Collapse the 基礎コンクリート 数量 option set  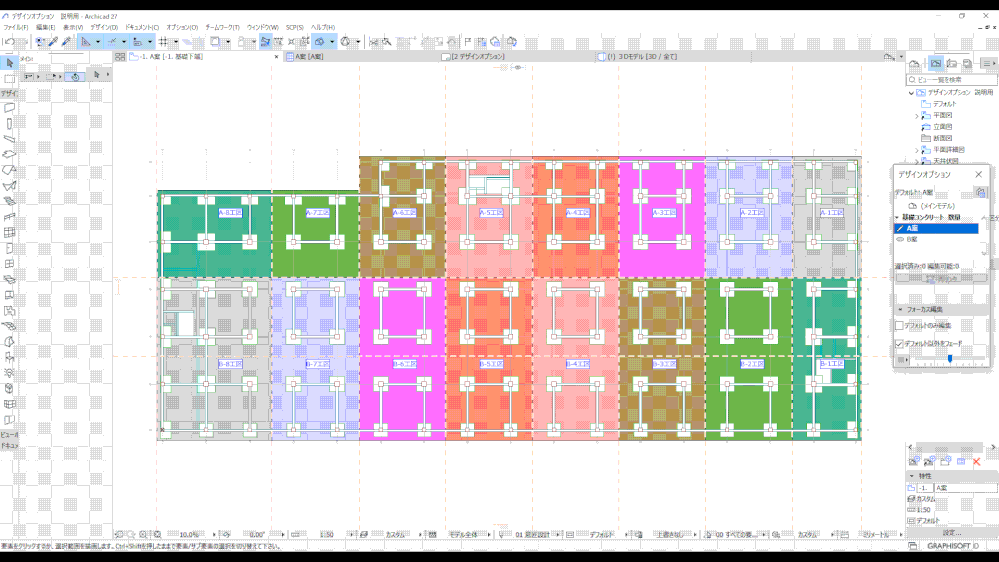point(897,218)
